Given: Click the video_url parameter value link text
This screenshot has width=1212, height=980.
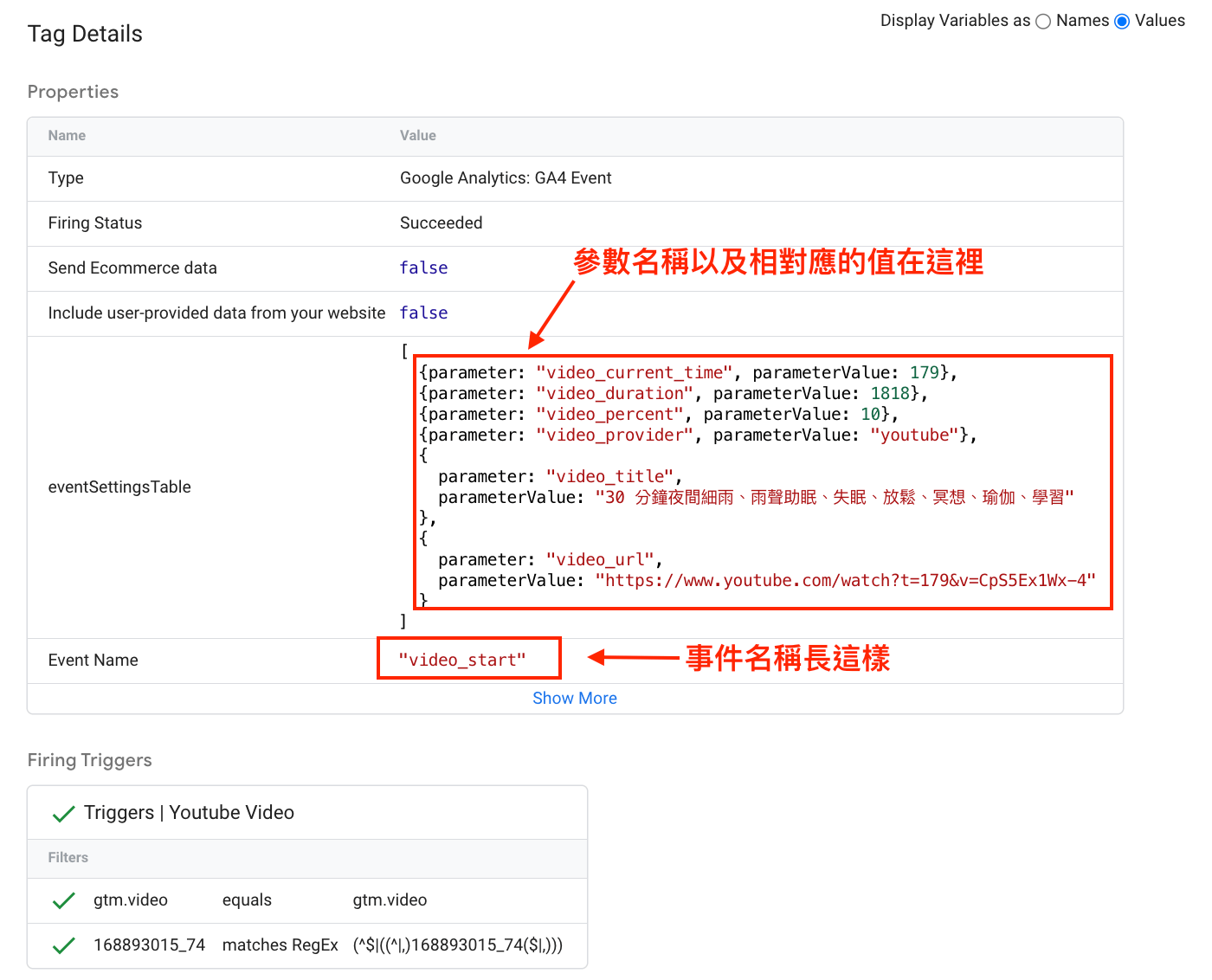Looking at the screenshot, I should 846,581.
